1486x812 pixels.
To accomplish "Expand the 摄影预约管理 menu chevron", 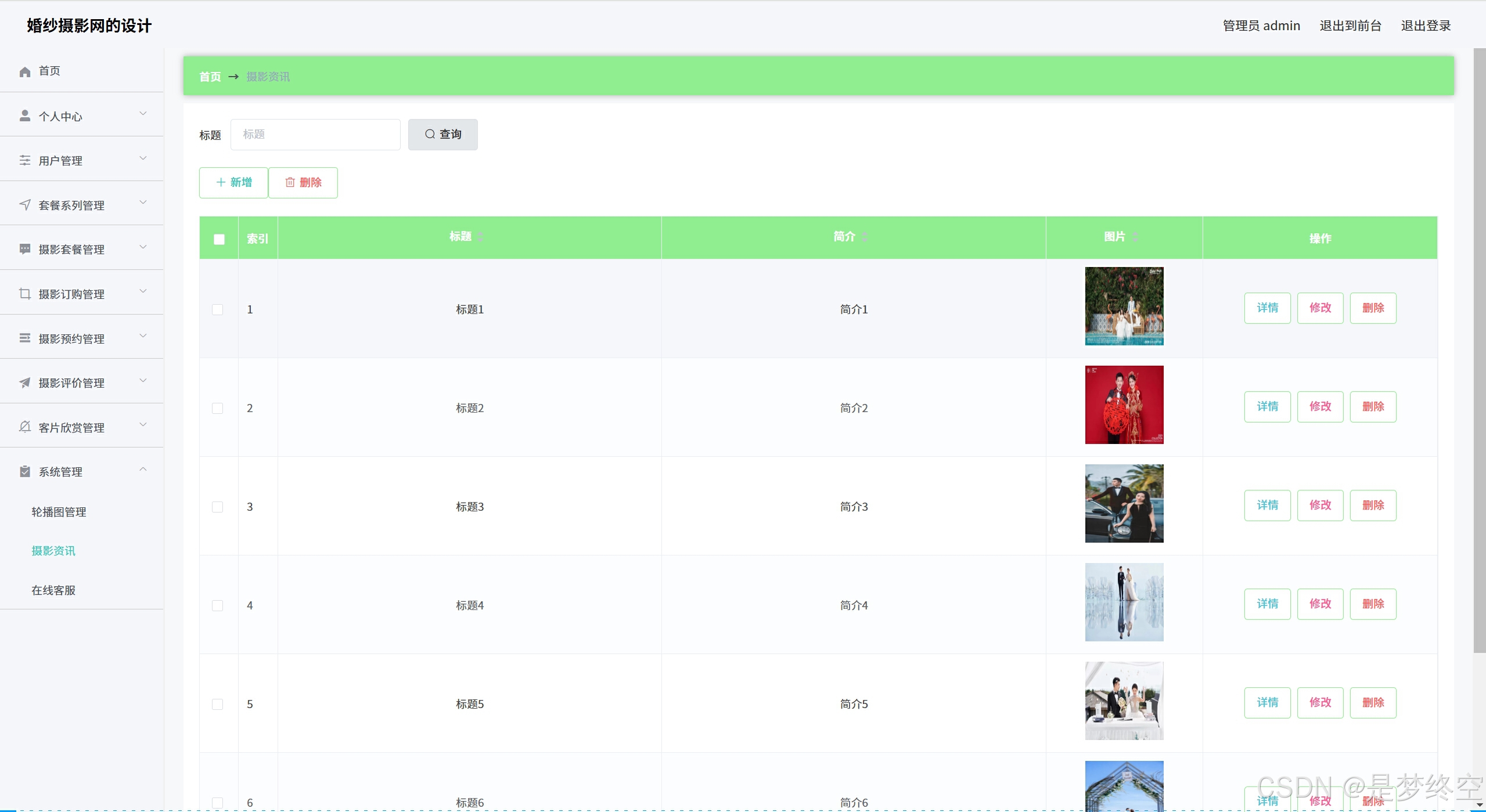I will point(143,336).
